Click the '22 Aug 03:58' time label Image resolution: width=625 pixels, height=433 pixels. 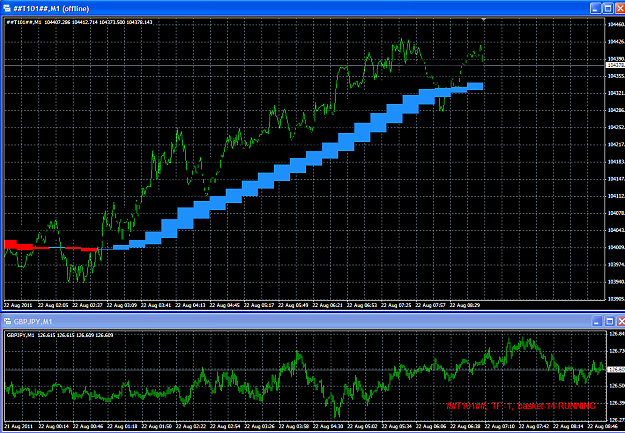click(293, 427)
